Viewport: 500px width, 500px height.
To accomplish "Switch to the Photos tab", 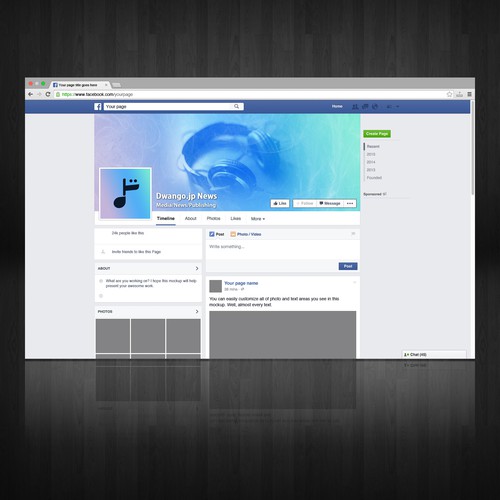I will click(x=213, y=219).
